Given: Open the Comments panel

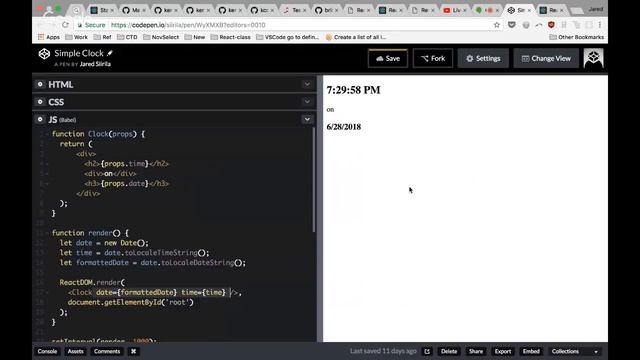Looking at the screenshot, I should (107, 351).
